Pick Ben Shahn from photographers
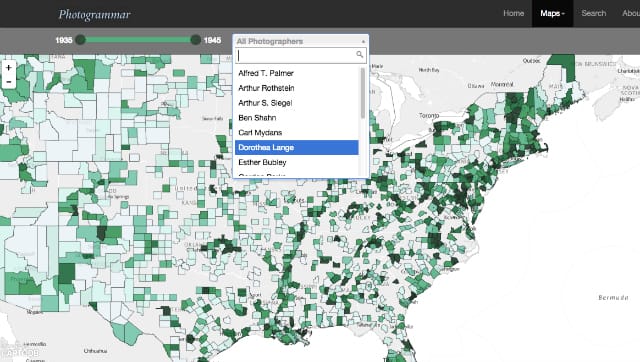Screen dimensions: 640x362 [297, 118]
